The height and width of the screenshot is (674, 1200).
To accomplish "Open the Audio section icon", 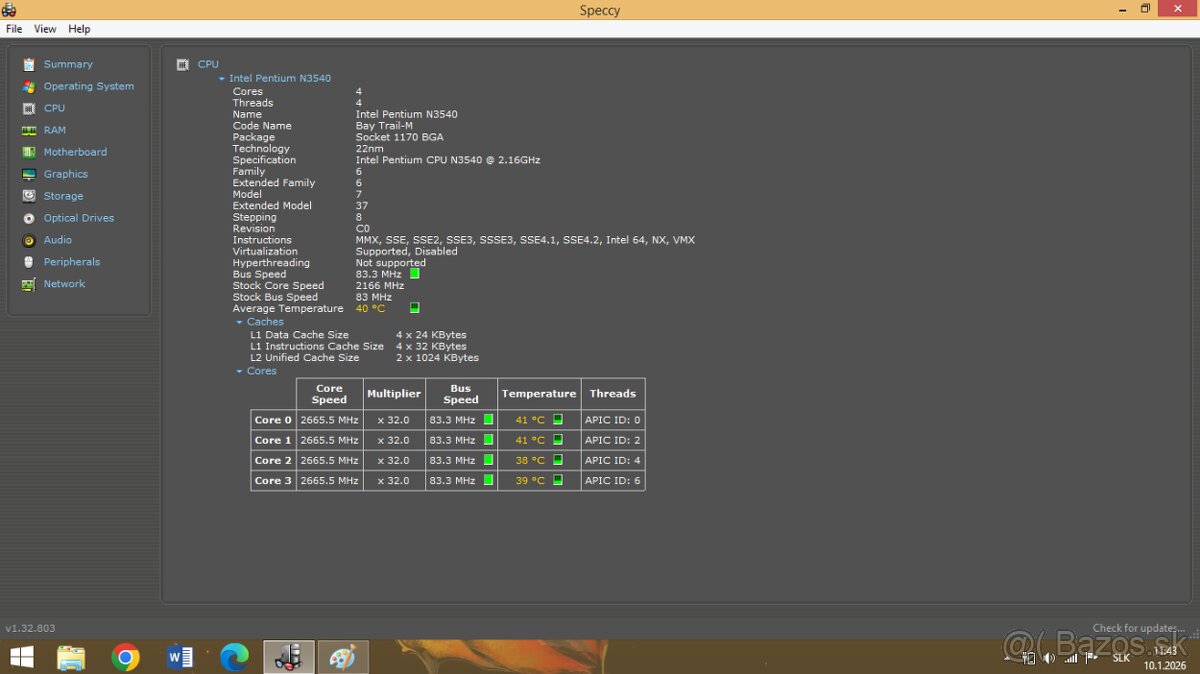I will (30, 239).
